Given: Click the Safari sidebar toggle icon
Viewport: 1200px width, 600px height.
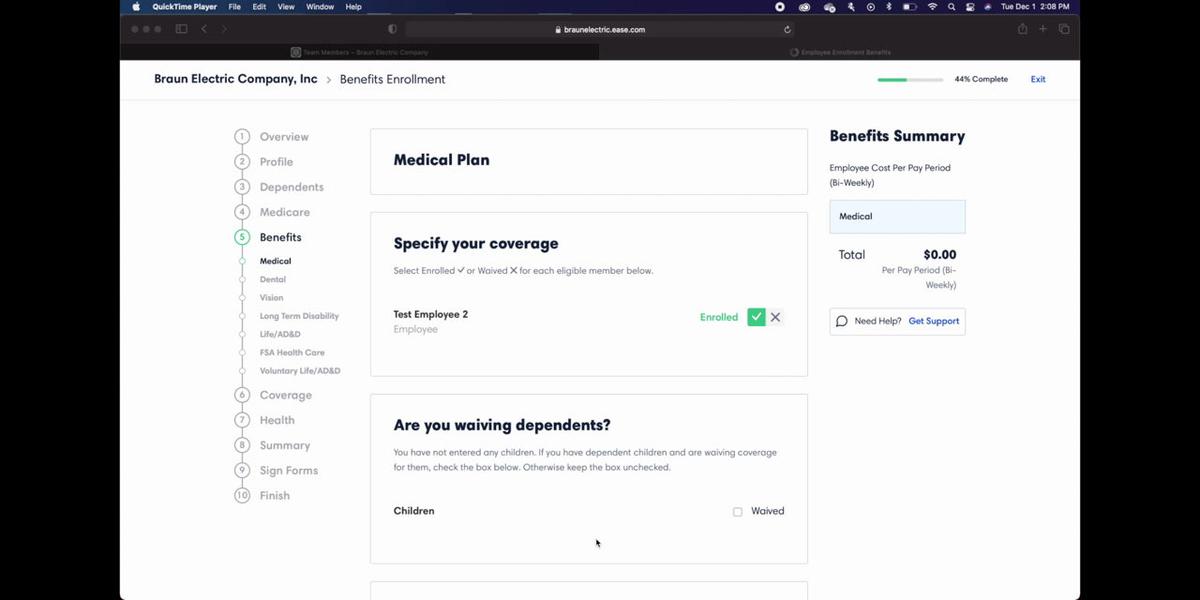Looking at the screenshot, I should 181,29.
